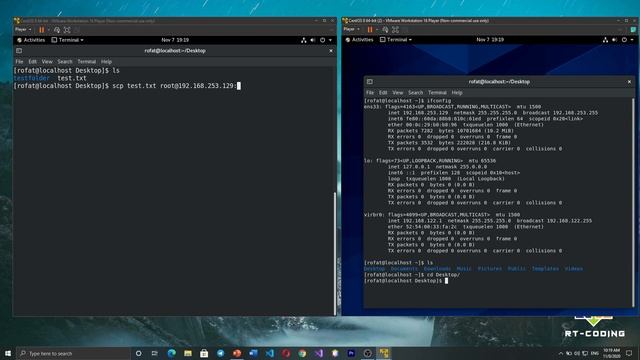Screen dimensions: 640x360
Task: Open Premiere Pro from taskbar
Action: click(351, 353)
